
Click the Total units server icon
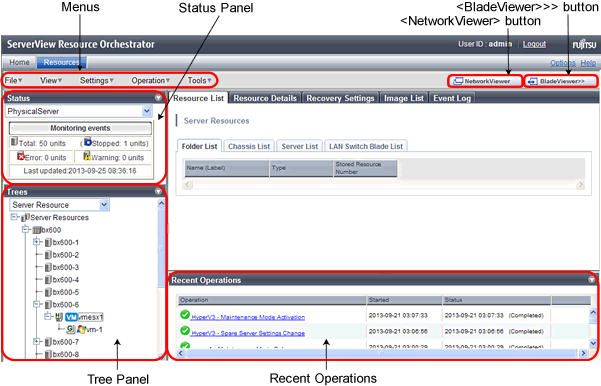pos(14,142)
